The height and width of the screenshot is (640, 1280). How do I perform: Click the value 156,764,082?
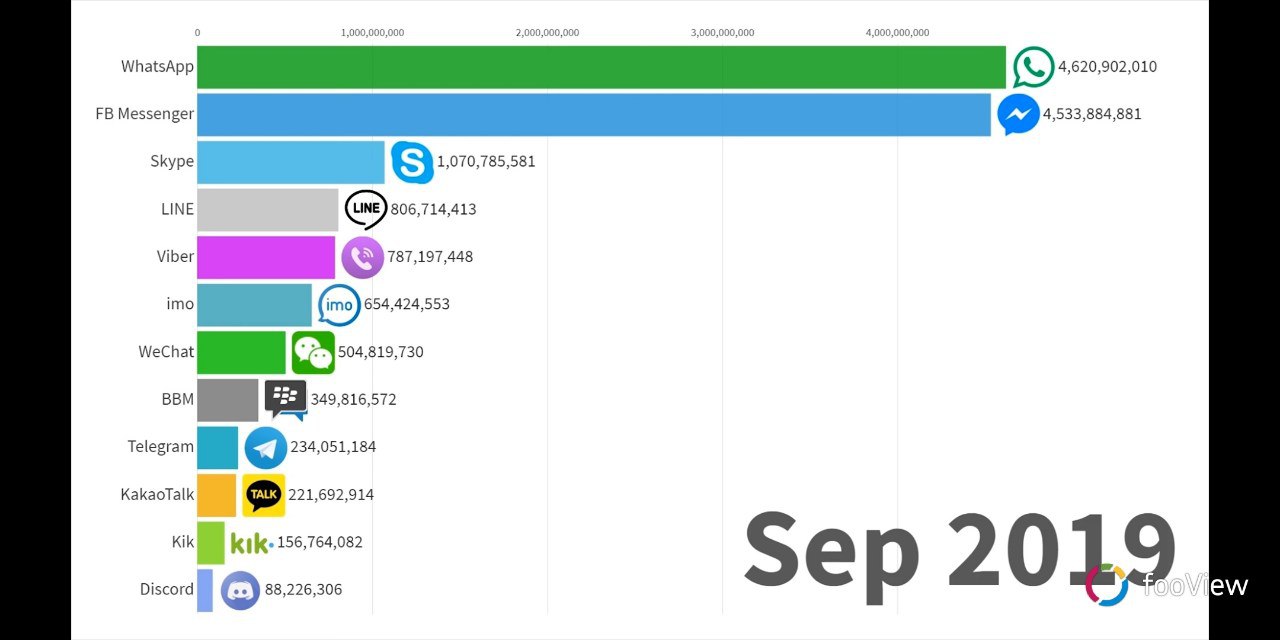[320, 543]
